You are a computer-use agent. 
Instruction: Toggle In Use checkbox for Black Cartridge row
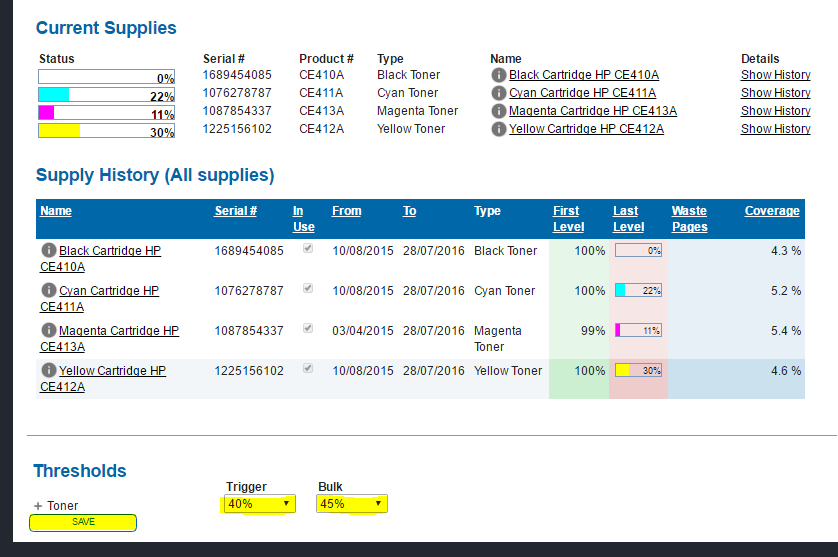[308, 249]
